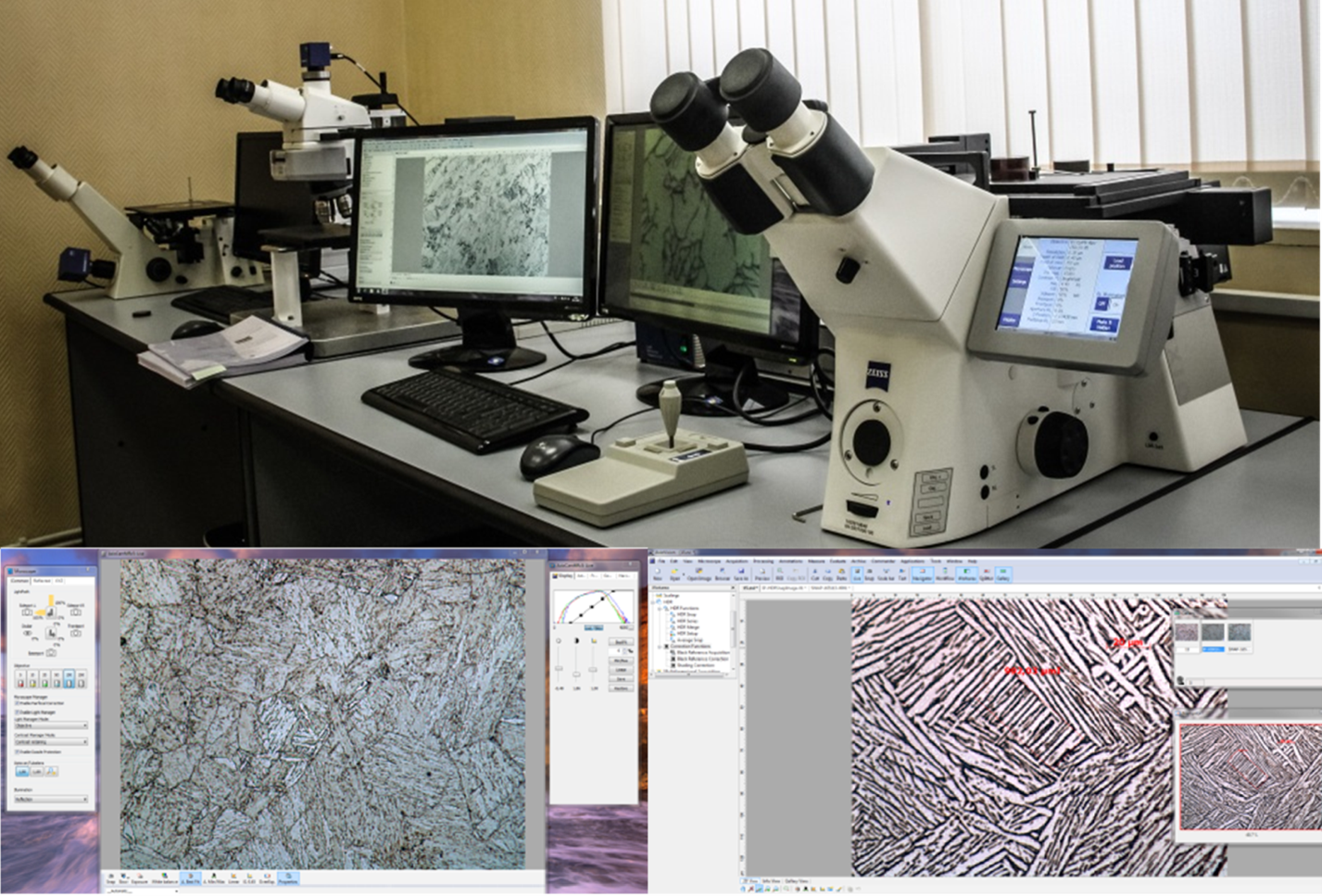Toggle Best Fit in camera bottom toolbar

(x=191, y=877)
